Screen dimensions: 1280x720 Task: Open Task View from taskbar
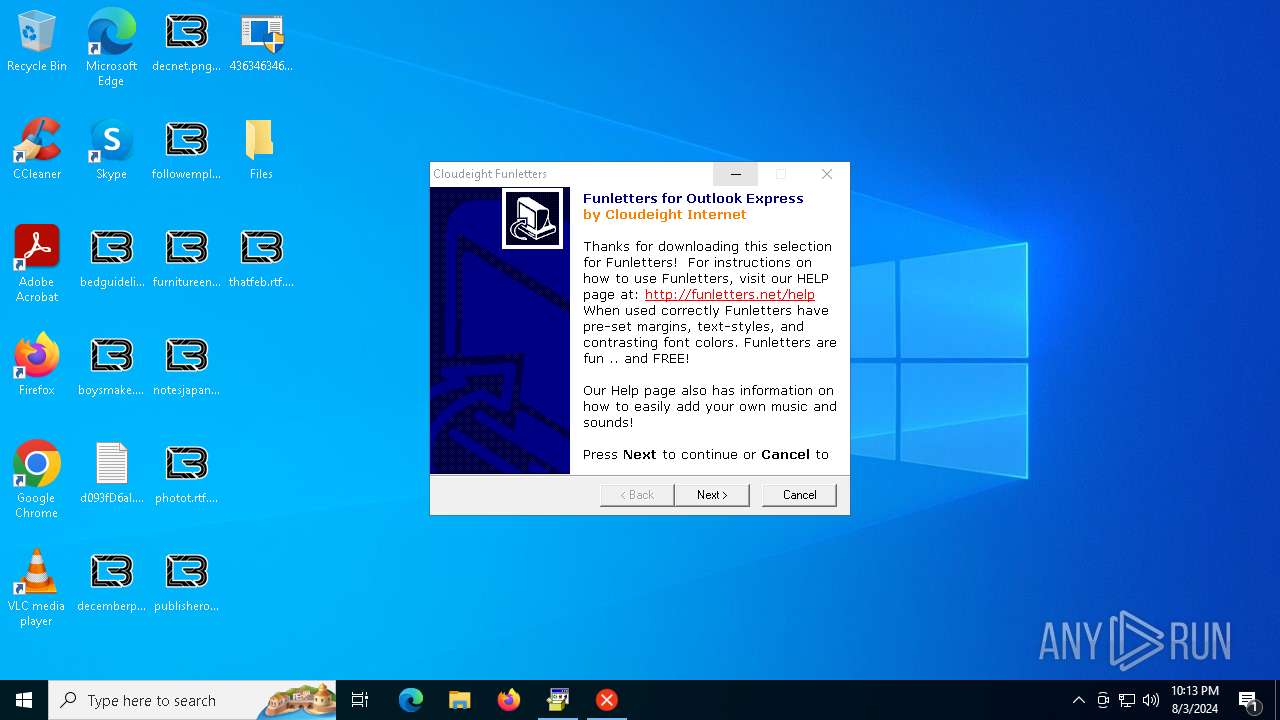(360, 700)
